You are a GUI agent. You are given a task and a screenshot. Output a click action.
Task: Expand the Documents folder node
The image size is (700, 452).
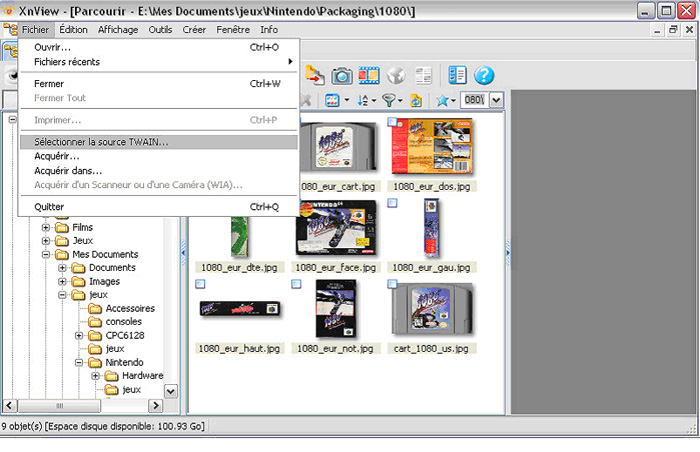point(62,268)
